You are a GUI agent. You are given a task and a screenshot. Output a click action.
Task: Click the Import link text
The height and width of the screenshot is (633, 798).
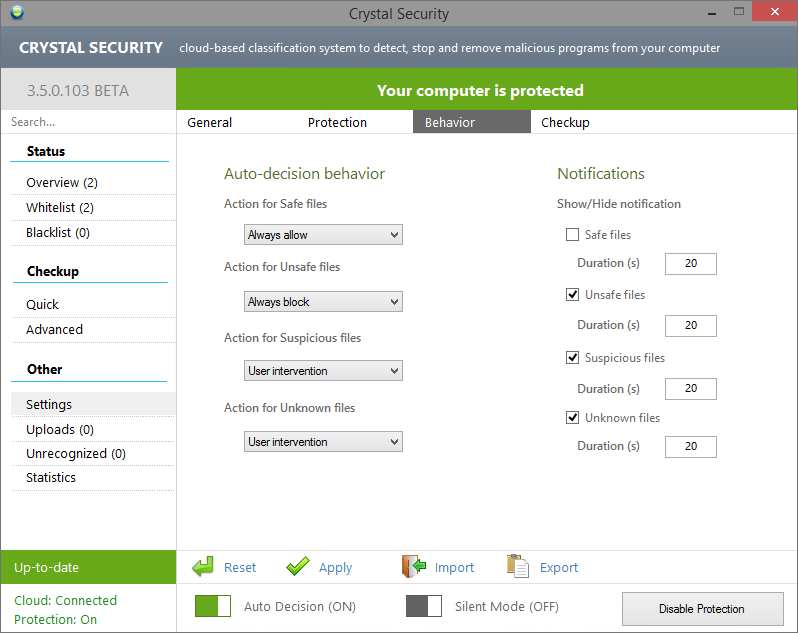pos(454,568)
